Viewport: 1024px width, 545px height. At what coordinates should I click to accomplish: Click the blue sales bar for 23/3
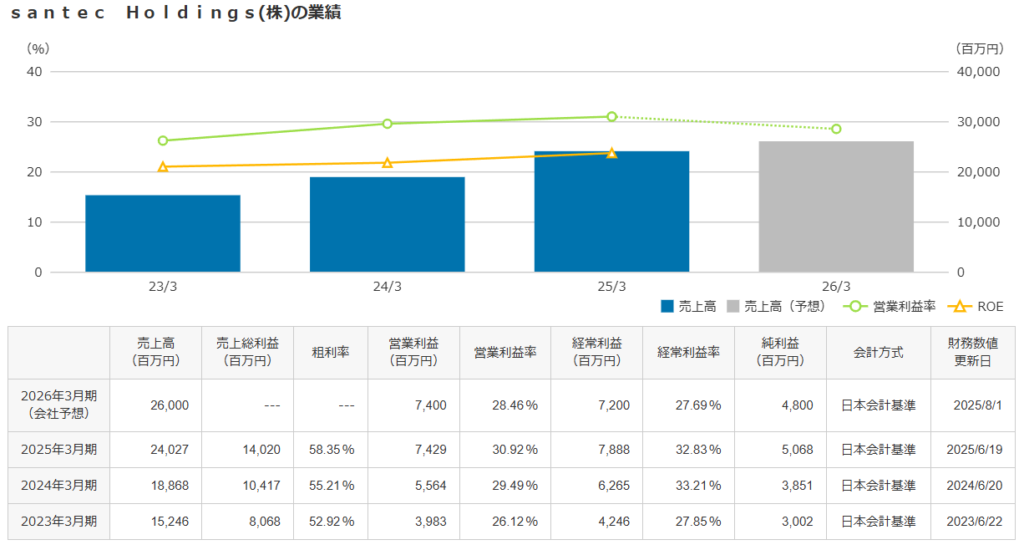click(x=163, y=234)
